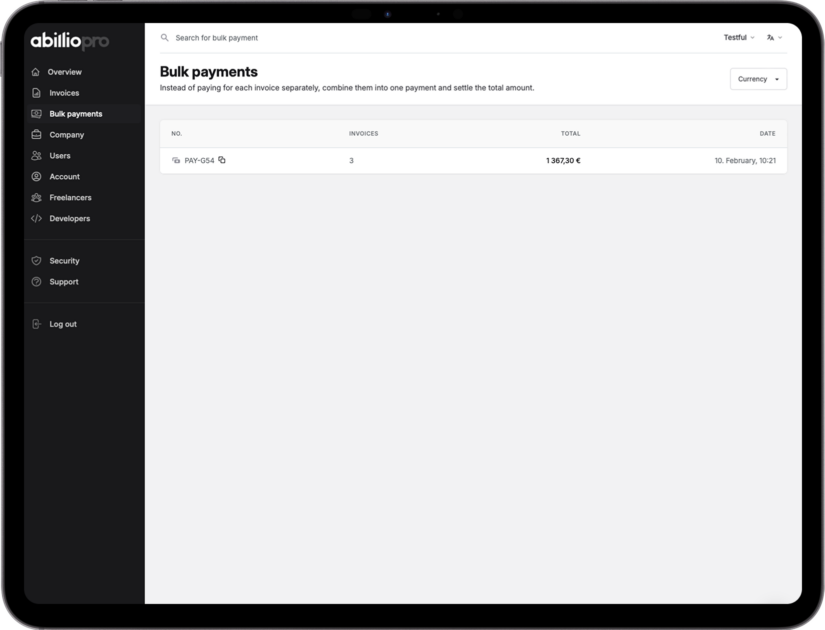Open the language translate selector
This screenshot has height=630, width=825.
point(774,37)
